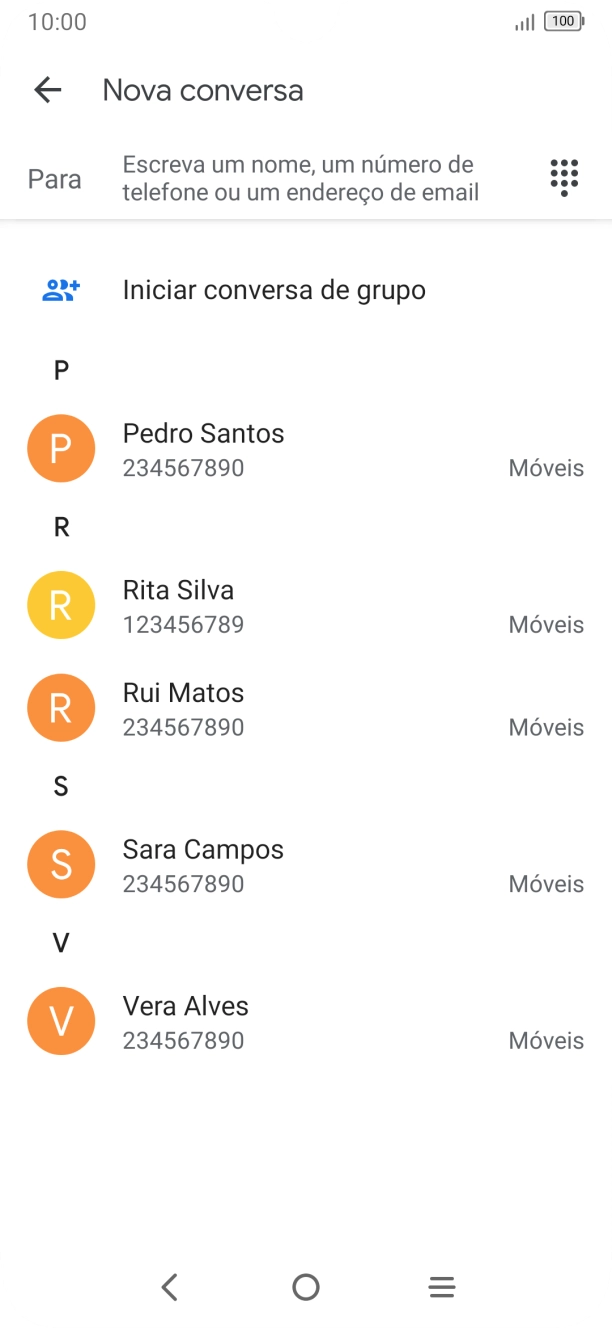This screenshot has width=612, height=1328.
Task: Click Rui Matos's avatar circle
Action: click(61, 707)
